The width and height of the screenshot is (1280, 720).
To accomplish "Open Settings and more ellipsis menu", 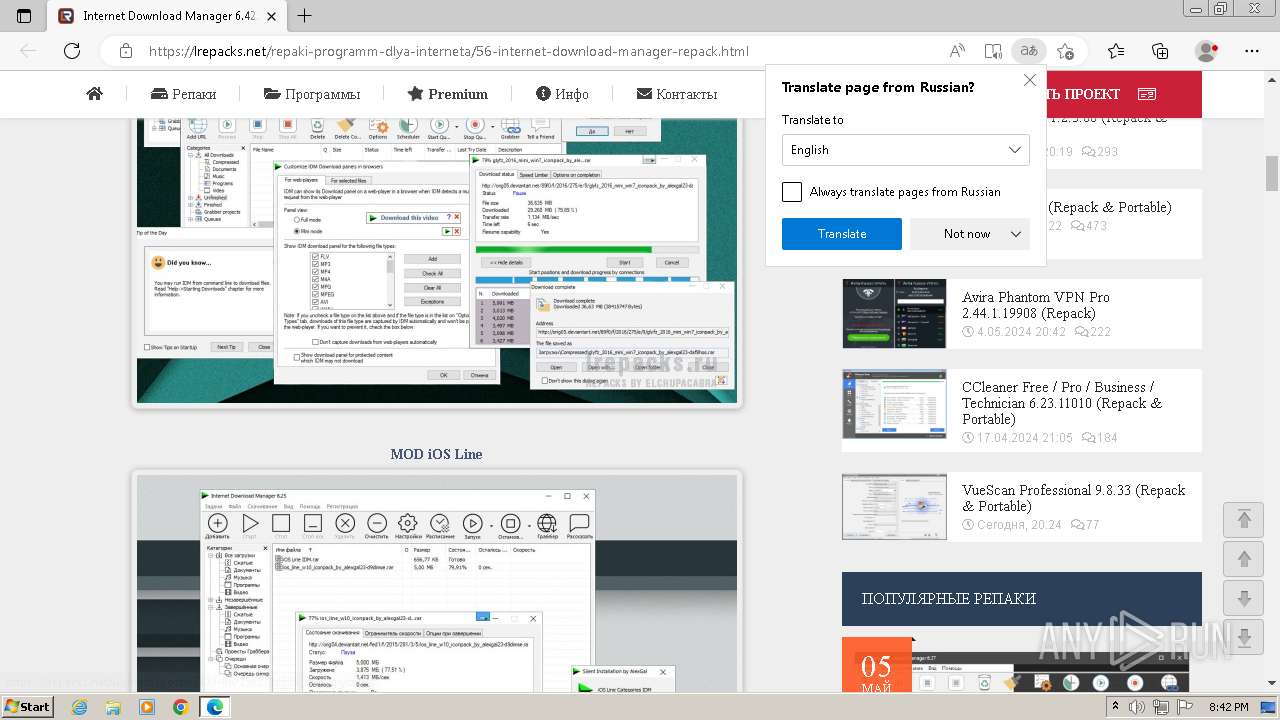I will pyautogui.click(x=1252, y=51).
